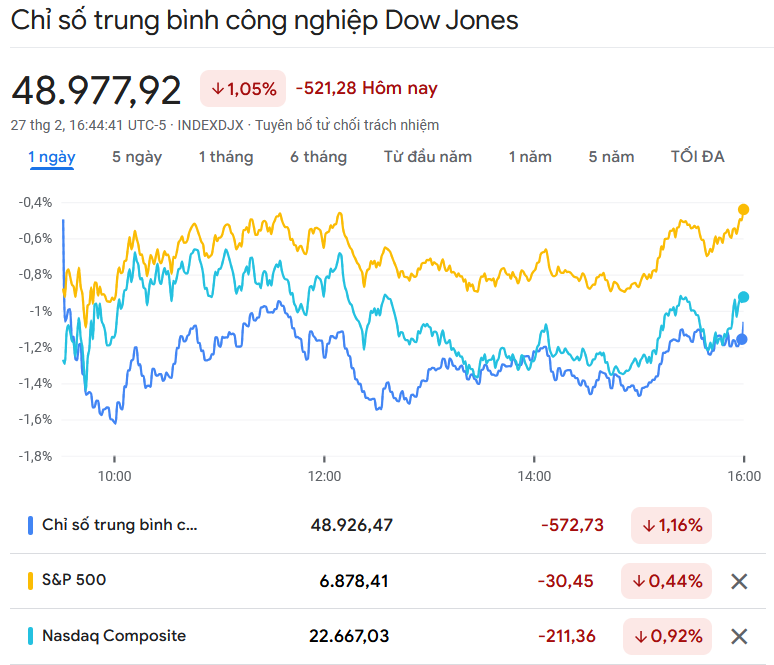The height and width of the screenshot is (665, 774).
Task: Select the "TỐI ĐA" range tab
Action: (x=697, y=157)
